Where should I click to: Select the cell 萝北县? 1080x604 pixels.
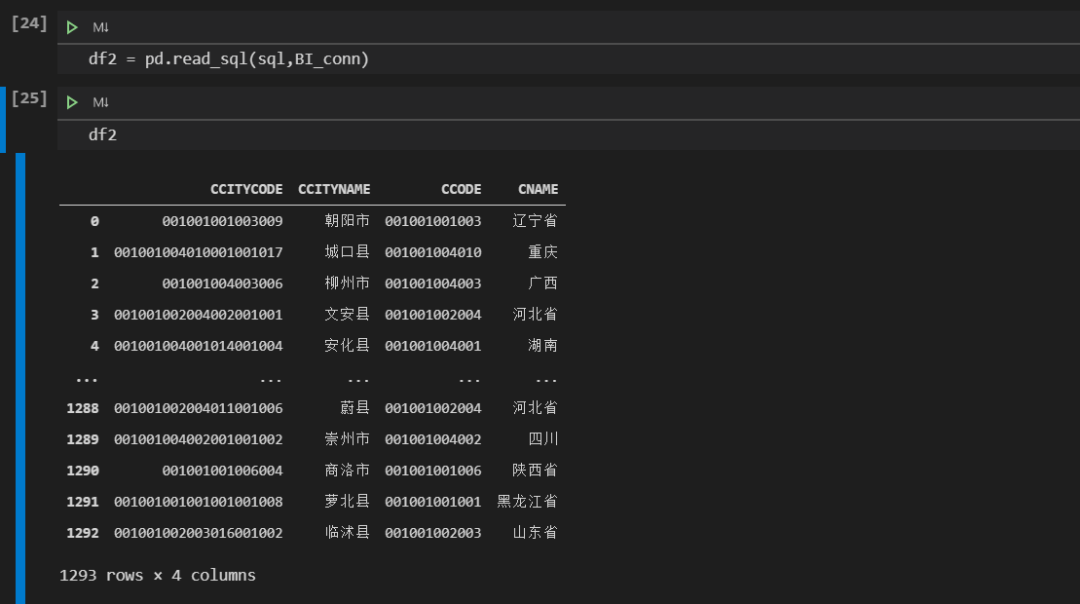tap(347, 501)
